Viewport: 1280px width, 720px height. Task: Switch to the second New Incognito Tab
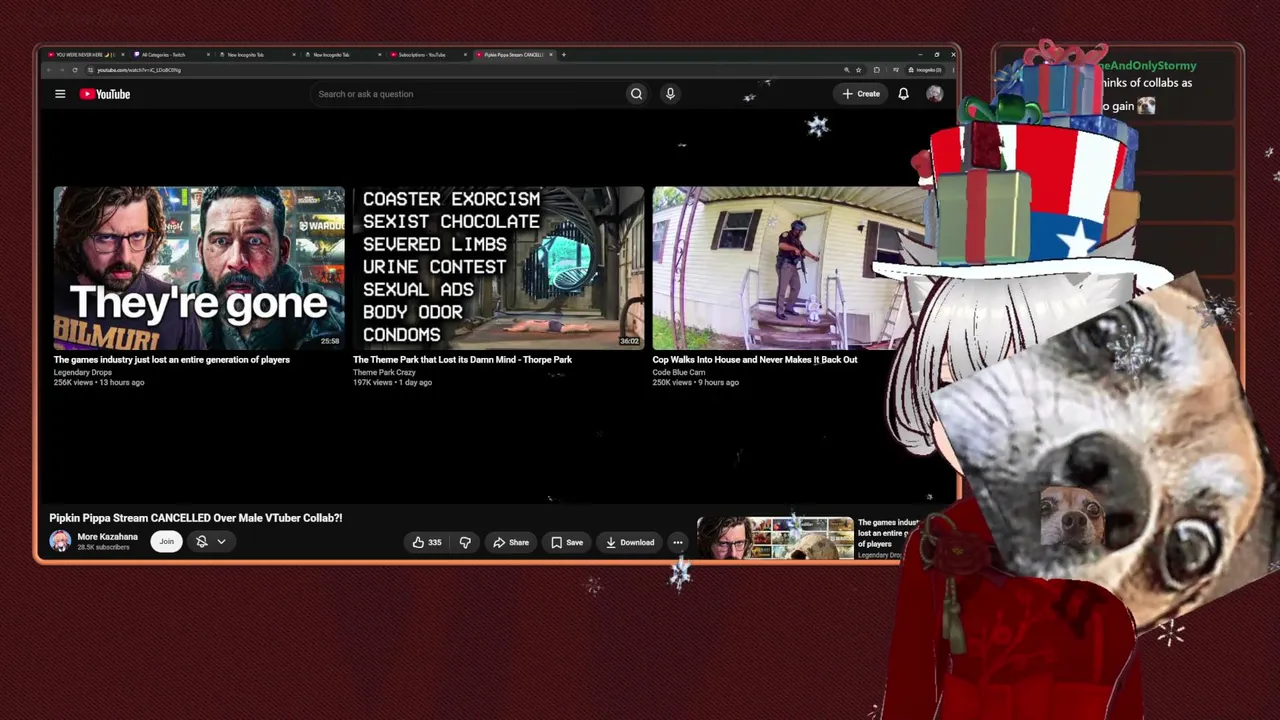click(342, 55)
